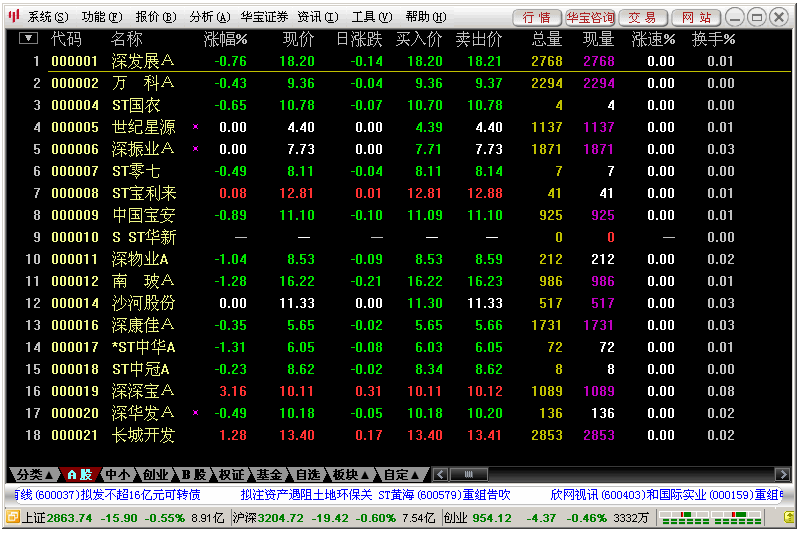This screenshot has height=533, width=800.
Task: Switch to the B股 tab
Action: [x=194, y=475]
